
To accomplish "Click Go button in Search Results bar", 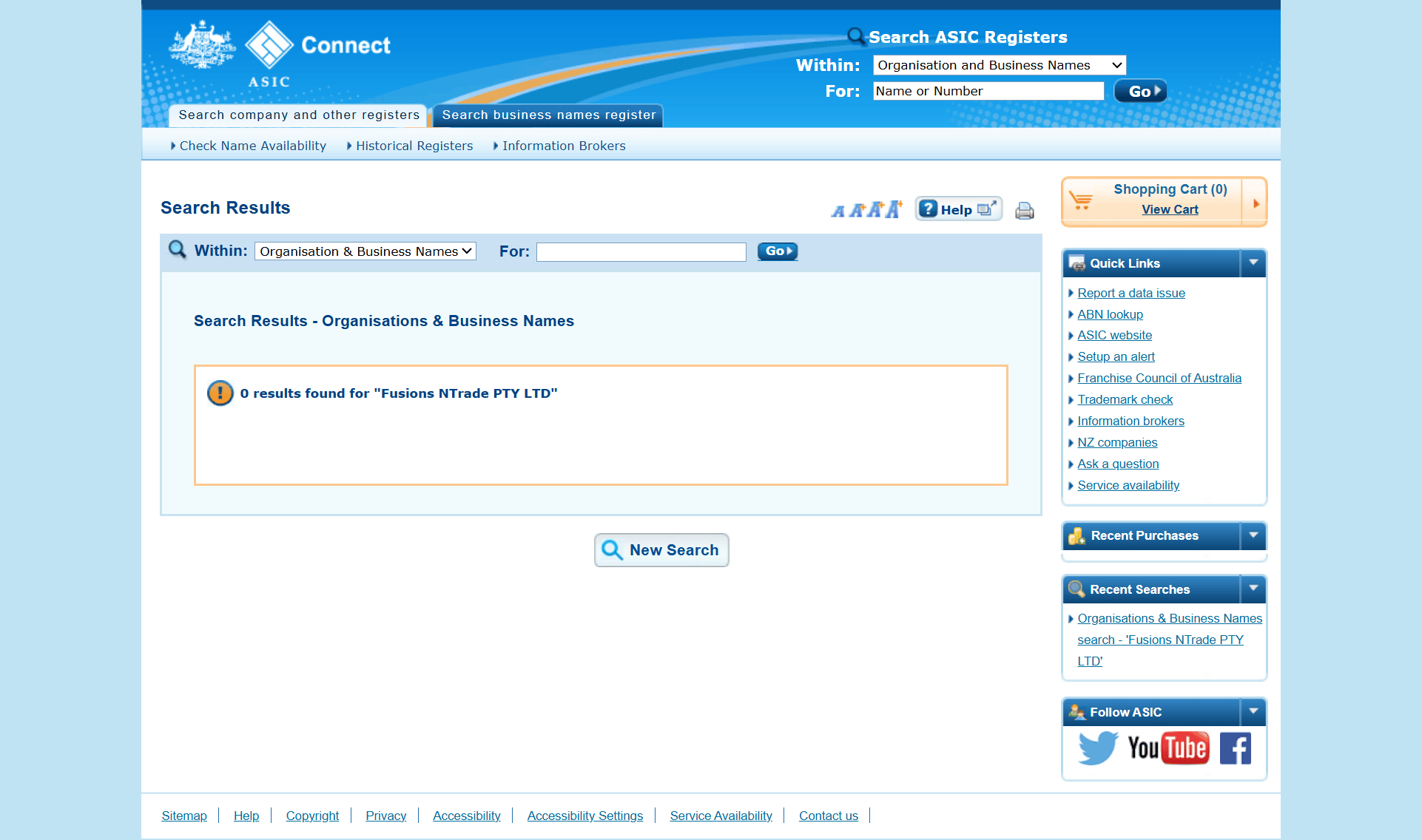I will click(x=778, y=251).
